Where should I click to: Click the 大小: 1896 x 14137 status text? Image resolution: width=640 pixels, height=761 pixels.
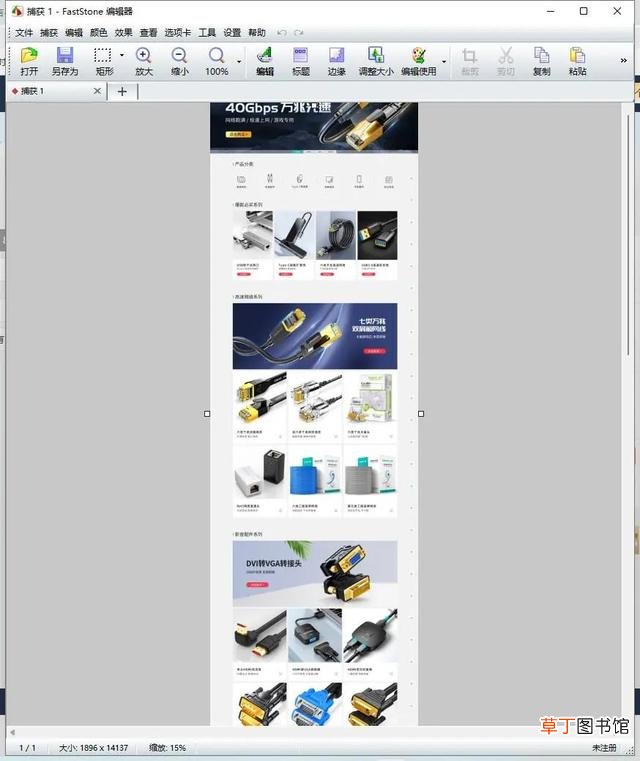93,748
